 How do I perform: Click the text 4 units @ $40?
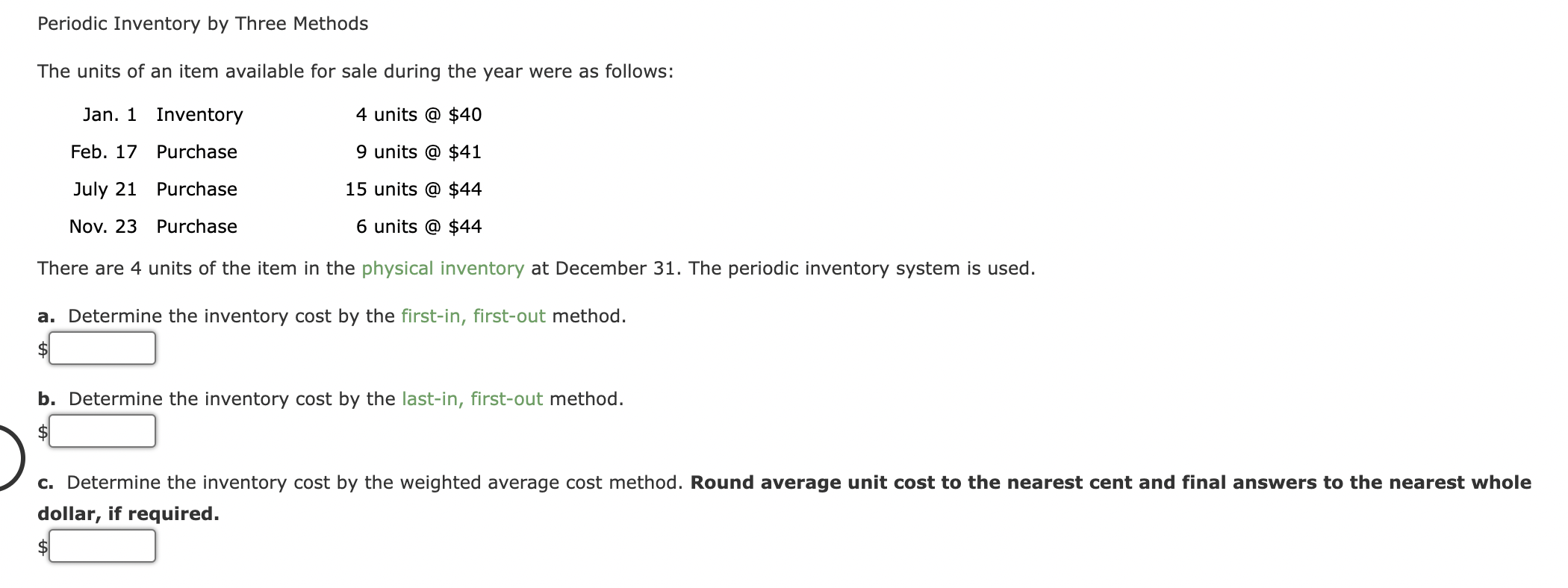[x=418, y=114]
